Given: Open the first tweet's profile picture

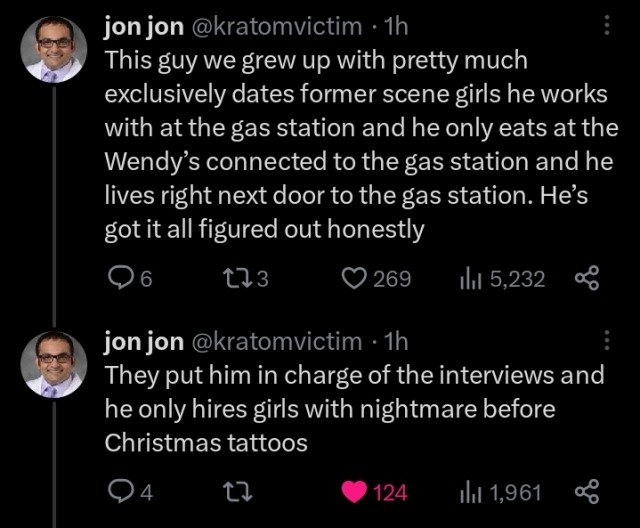Looking at the screenshot, I should coord(54,49).
